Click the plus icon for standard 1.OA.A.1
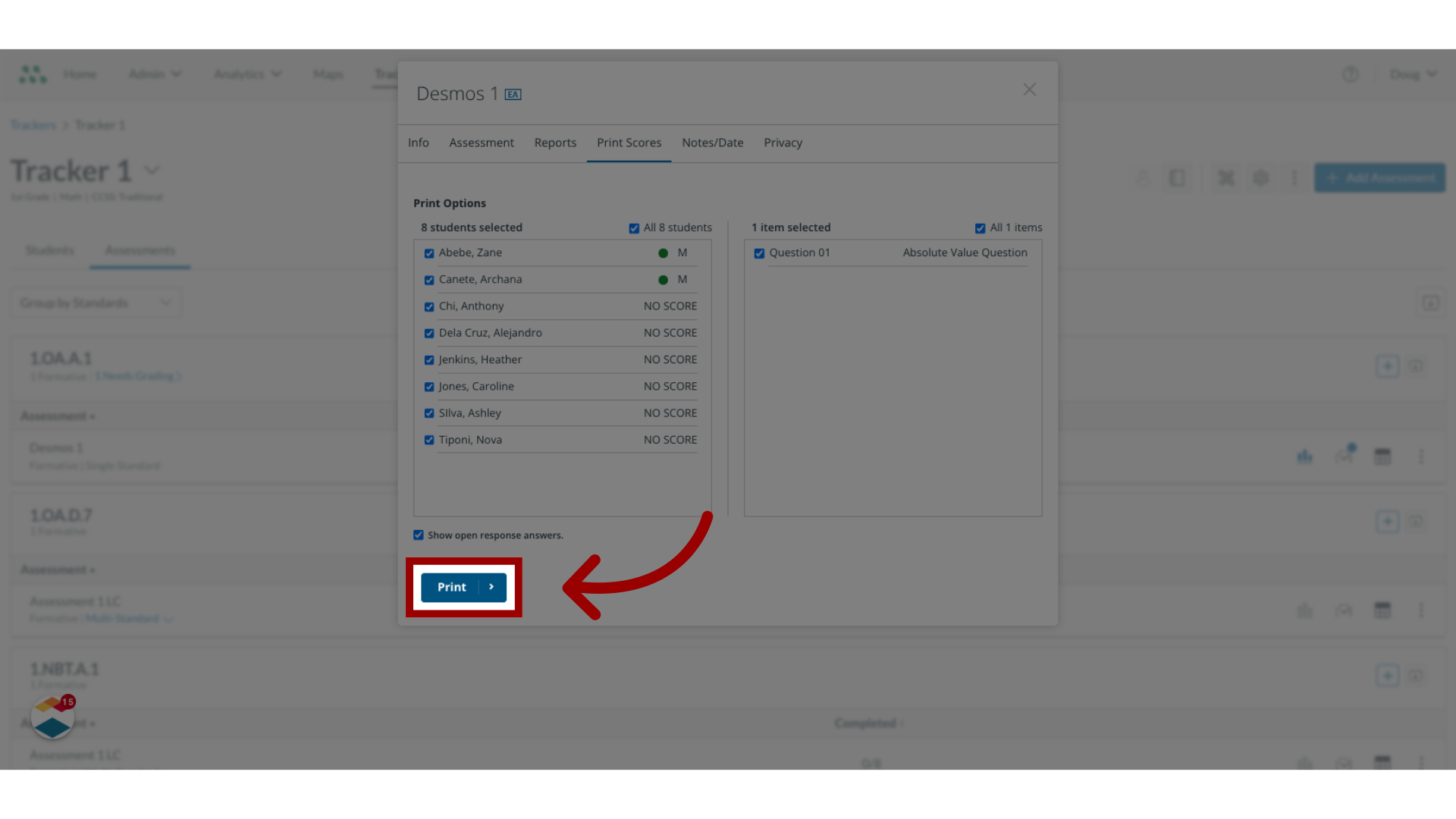Viewport: 1456px width, 819px height. coord(1387,366)
